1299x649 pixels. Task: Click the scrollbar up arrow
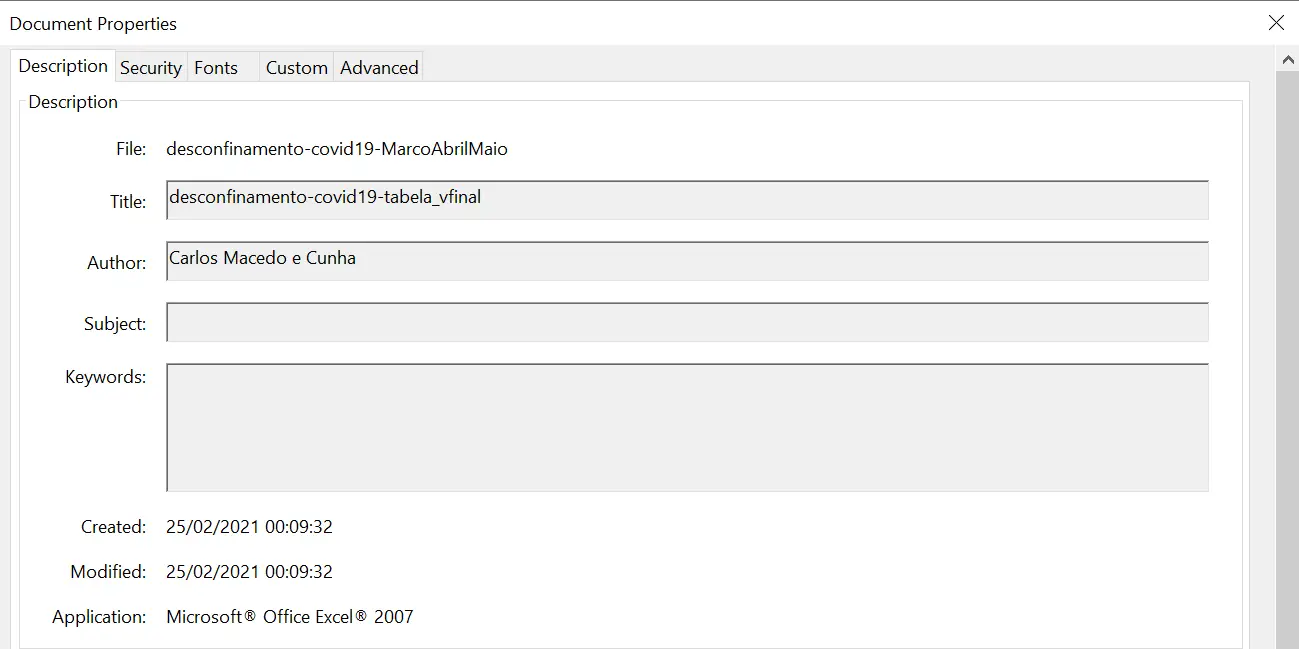1288,61
